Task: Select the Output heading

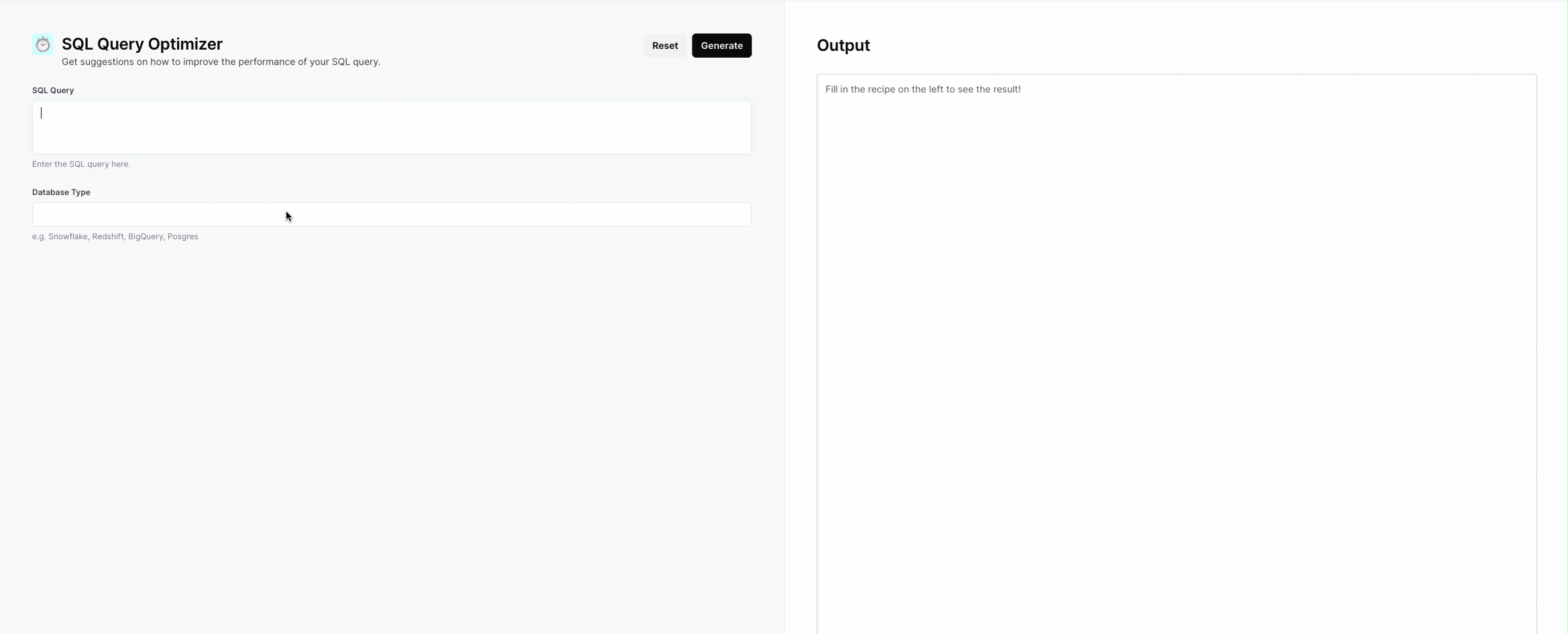Action: [x=843, y=45]
